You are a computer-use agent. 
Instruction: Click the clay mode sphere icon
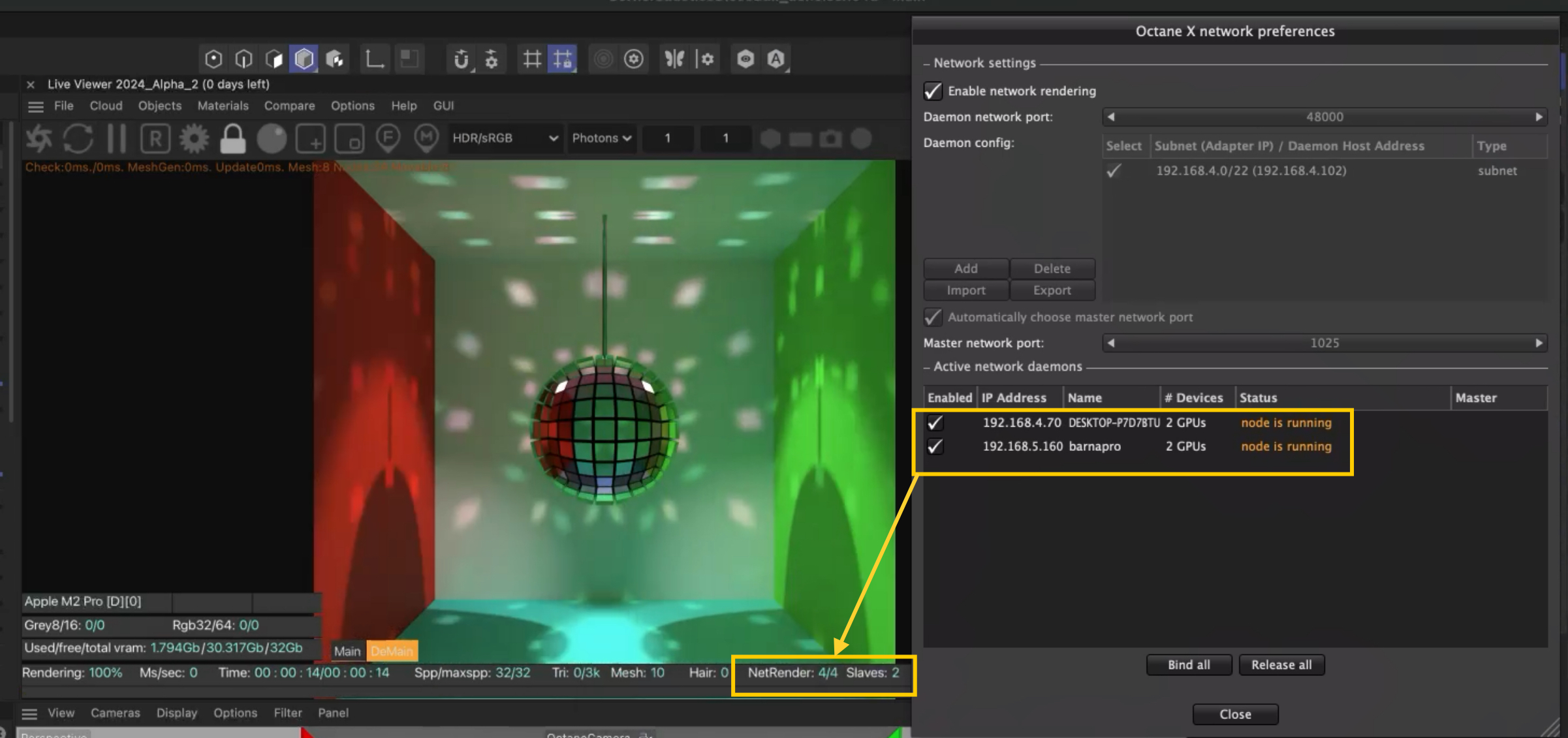point(272,138)
